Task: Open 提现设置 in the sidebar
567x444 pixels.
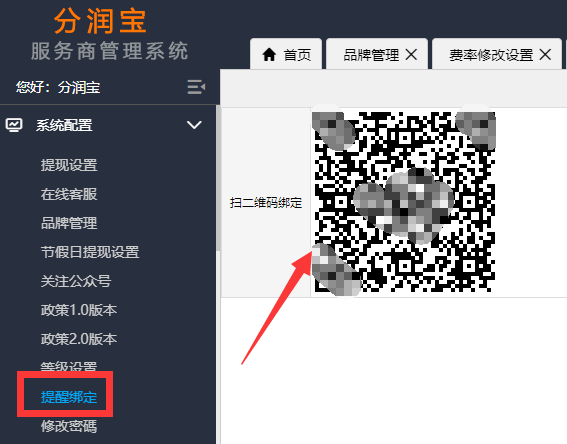Action: (69, 165)
